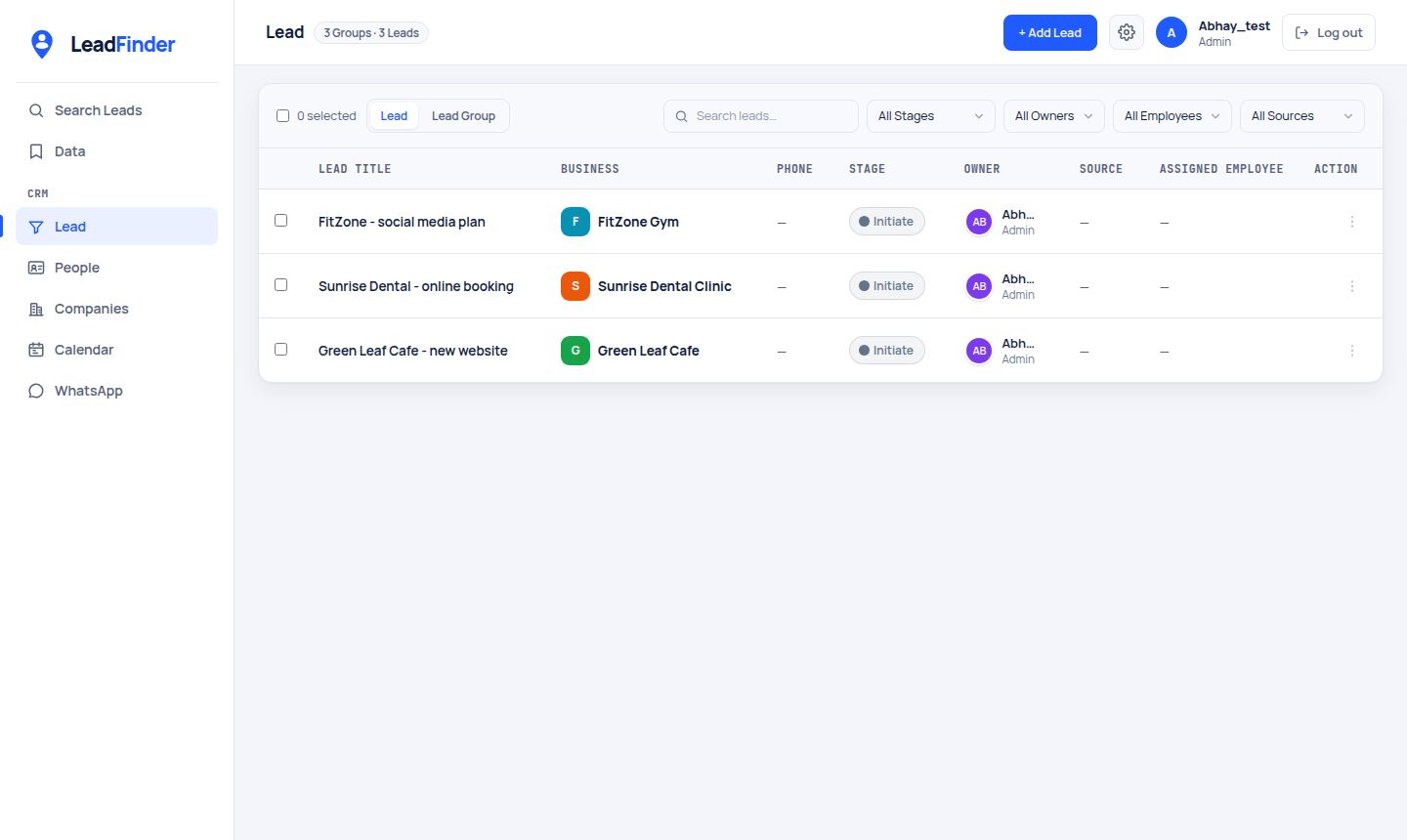Open Companies in the sidebar
Image resolution: width=1407 pixels, height=840 pixels.
[x=117, y=309]
